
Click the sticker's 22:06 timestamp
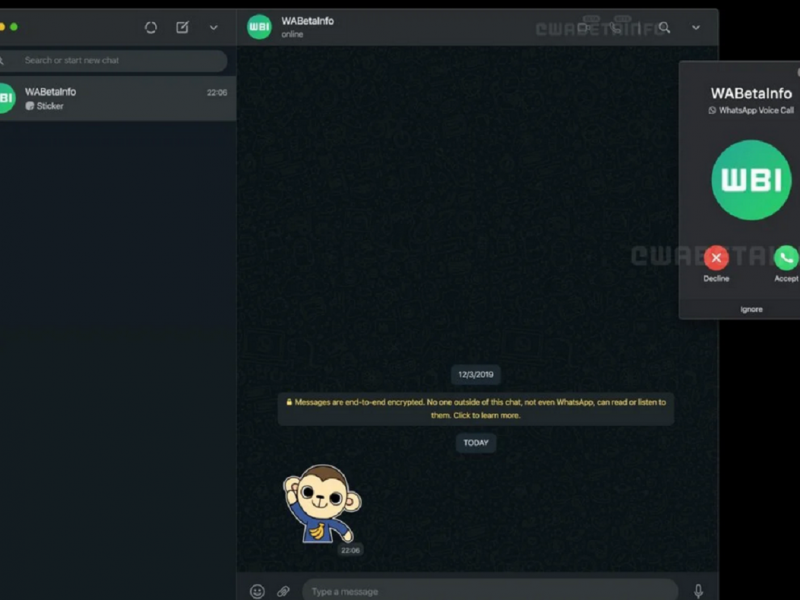[350, 550]
